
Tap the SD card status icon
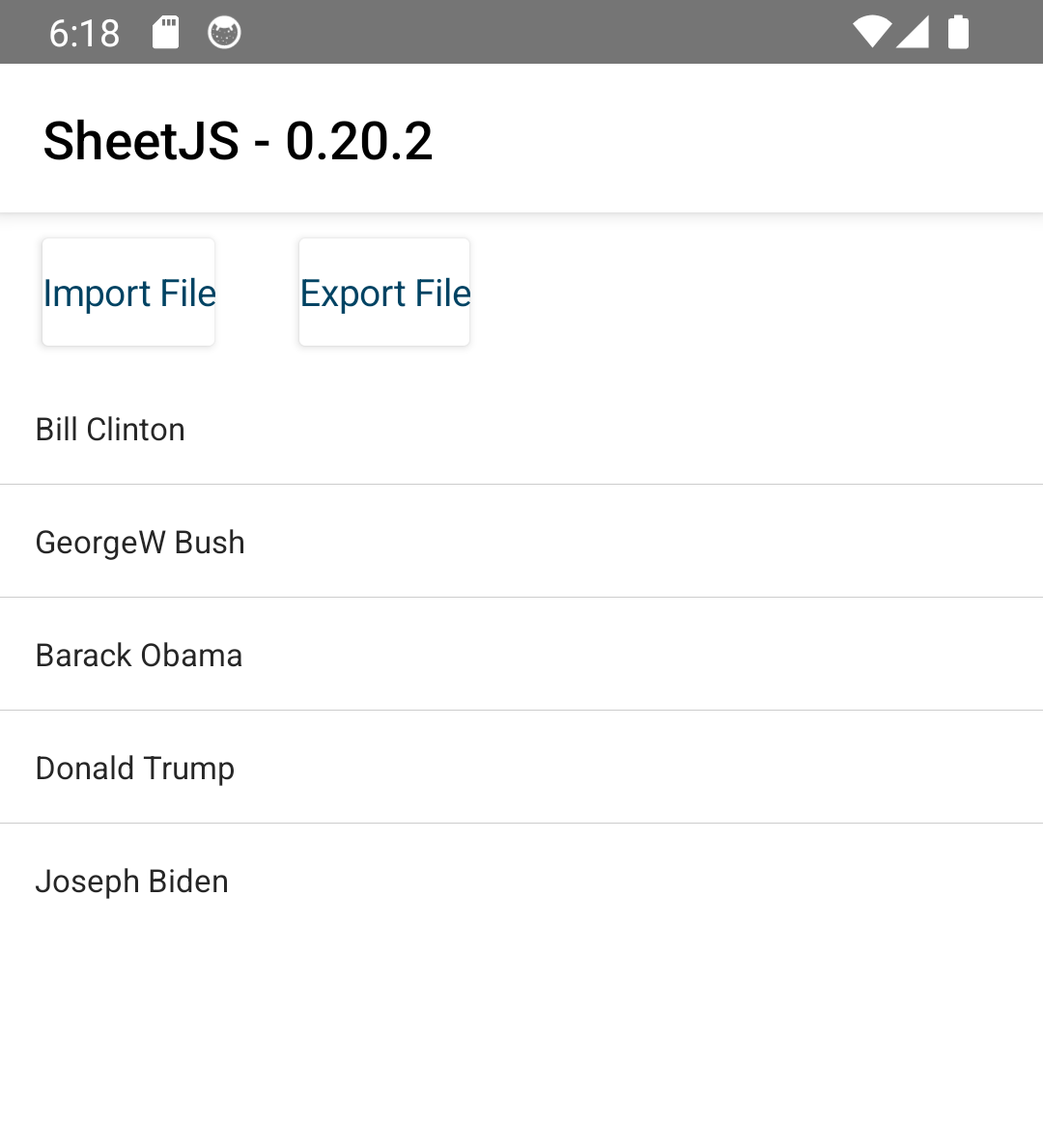coord(166,33)
